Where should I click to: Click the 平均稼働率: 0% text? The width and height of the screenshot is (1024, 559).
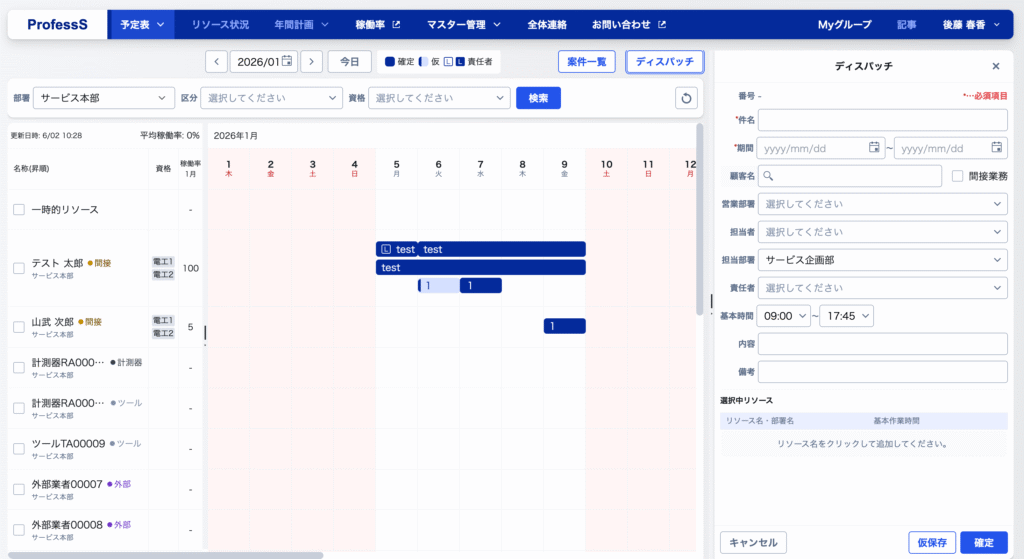tap(170, 135)
